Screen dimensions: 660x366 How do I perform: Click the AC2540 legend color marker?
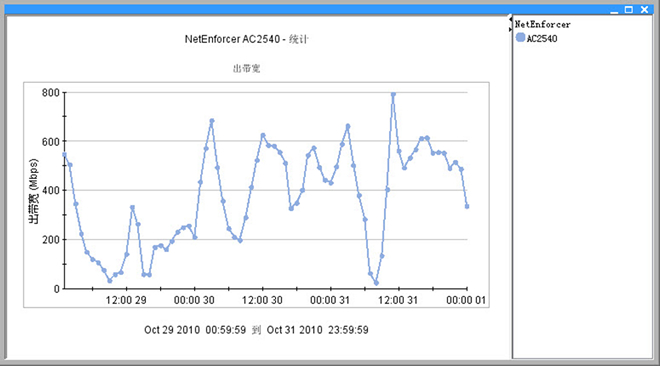pyautogui.click(x=521, y=37)
